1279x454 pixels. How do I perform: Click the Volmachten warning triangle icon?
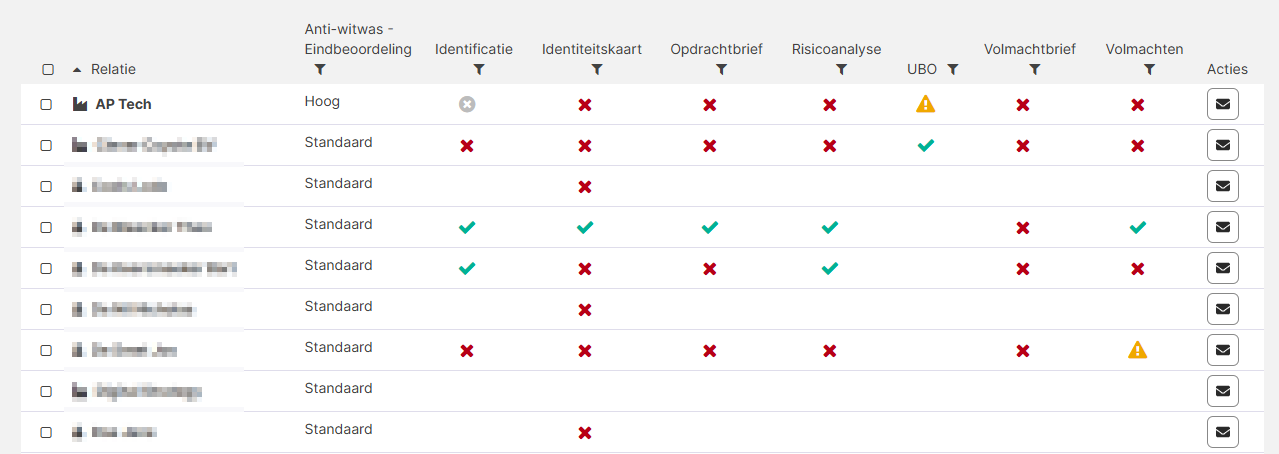click(x=1137, y=350)
